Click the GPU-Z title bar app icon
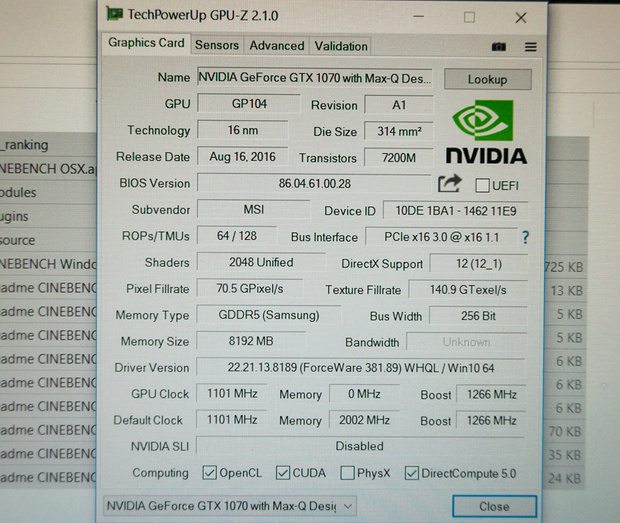Viewport: 620px width, 523px height. pos(115,14)
